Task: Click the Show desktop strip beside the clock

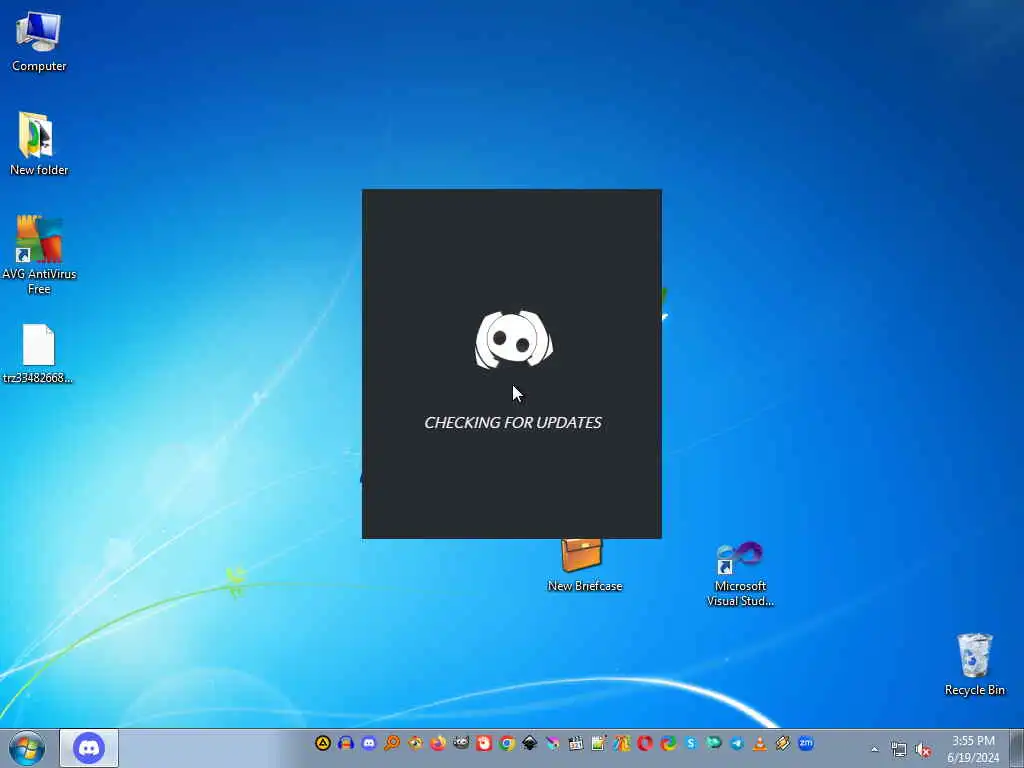Action: tap(1017, 748)
